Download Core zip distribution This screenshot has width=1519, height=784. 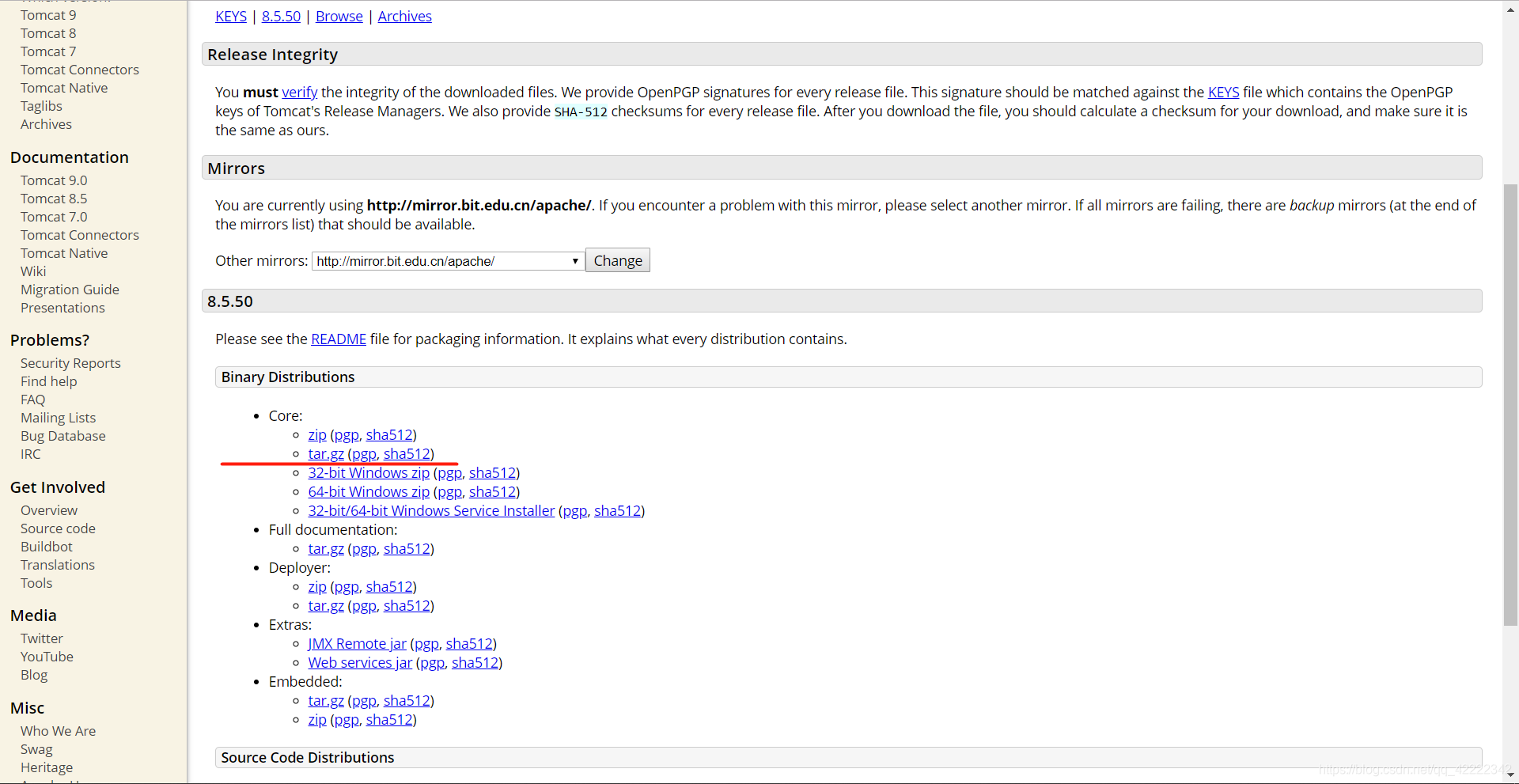point(317,435)
